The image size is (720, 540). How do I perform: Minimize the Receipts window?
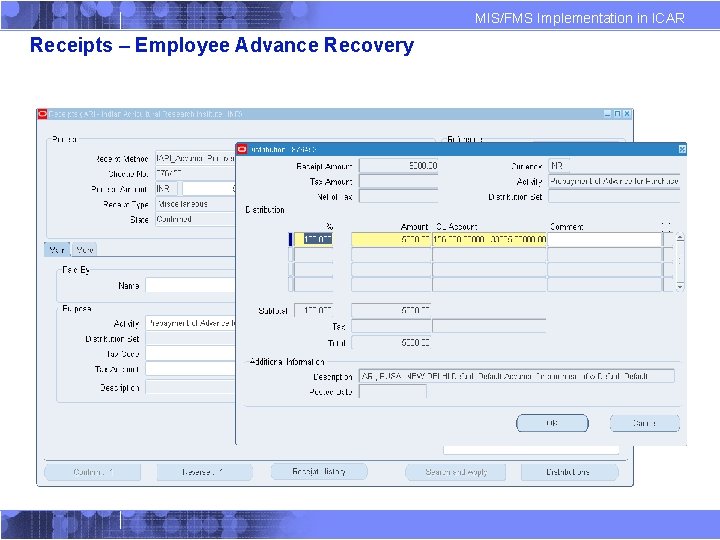tap(608, 113)
